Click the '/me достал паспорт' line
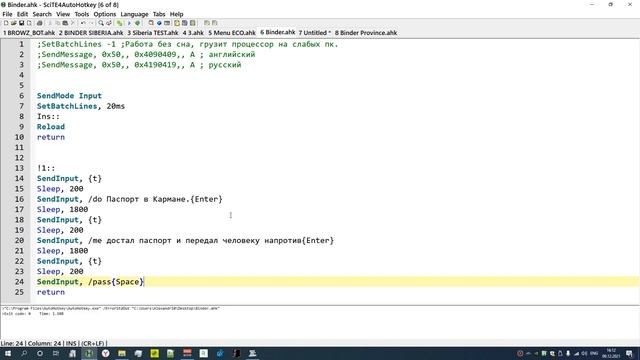Viewport: 640px width, 360px height. [x=185, y=240]
